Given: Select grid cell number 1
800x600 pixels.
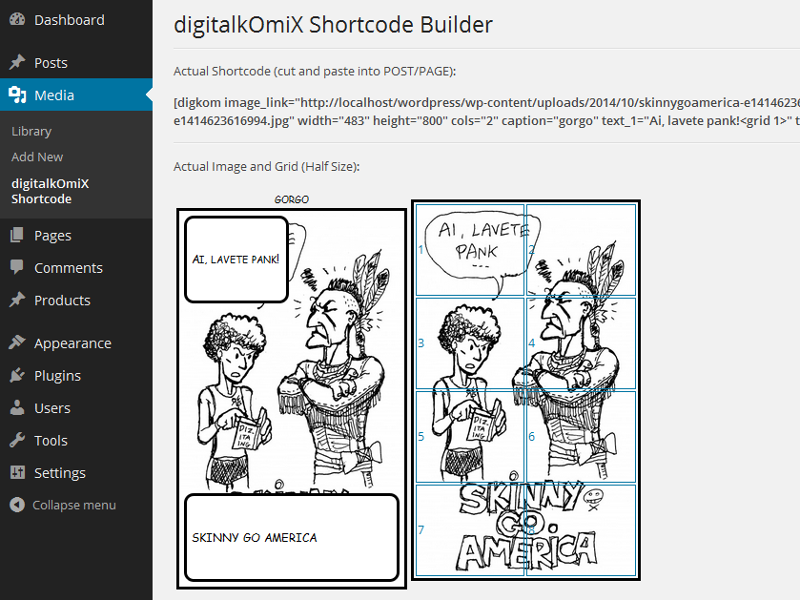Looking at the screenshot, I should pos(470,249).
